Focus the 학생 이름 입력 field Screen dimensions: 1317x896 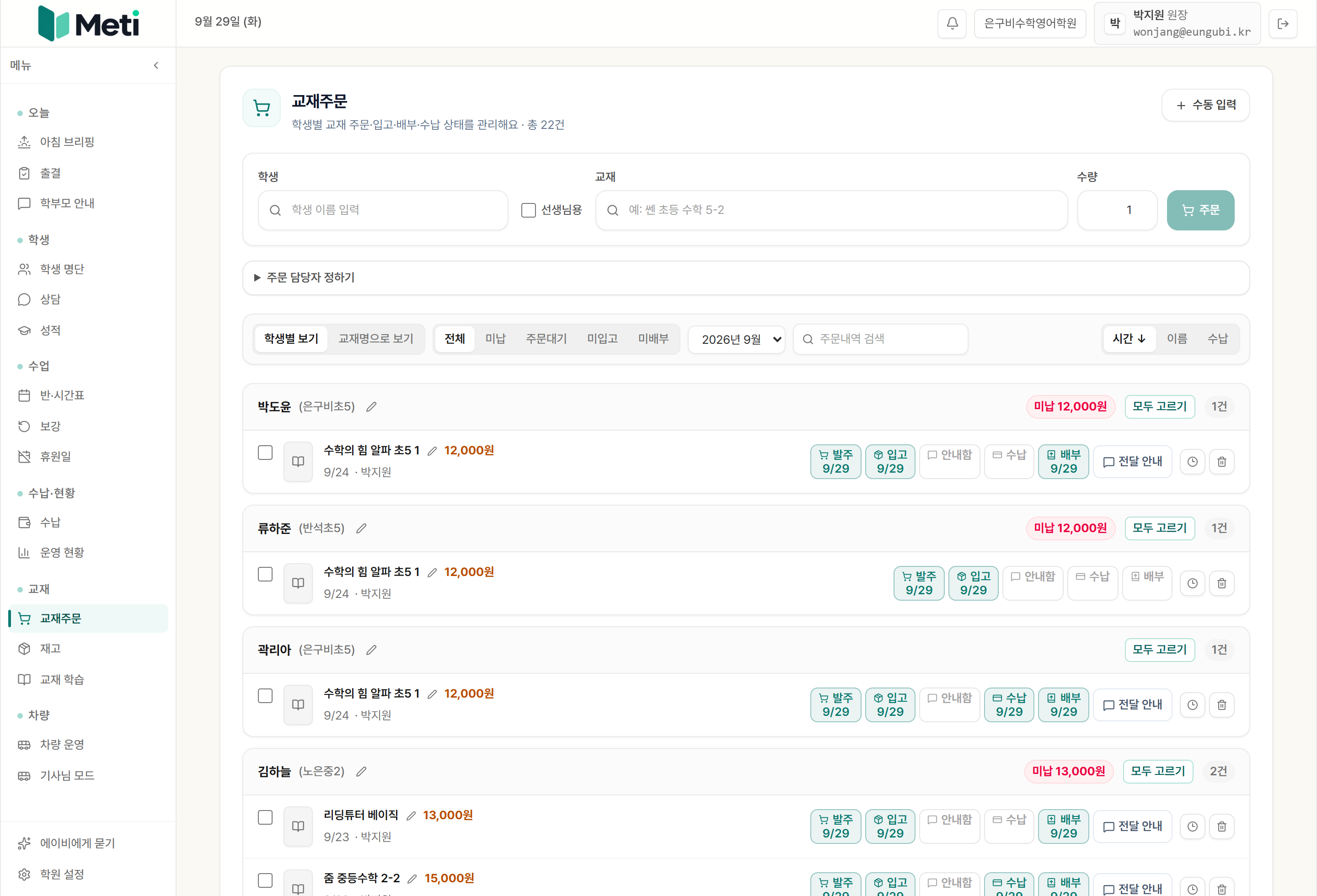tap(382, 210)
